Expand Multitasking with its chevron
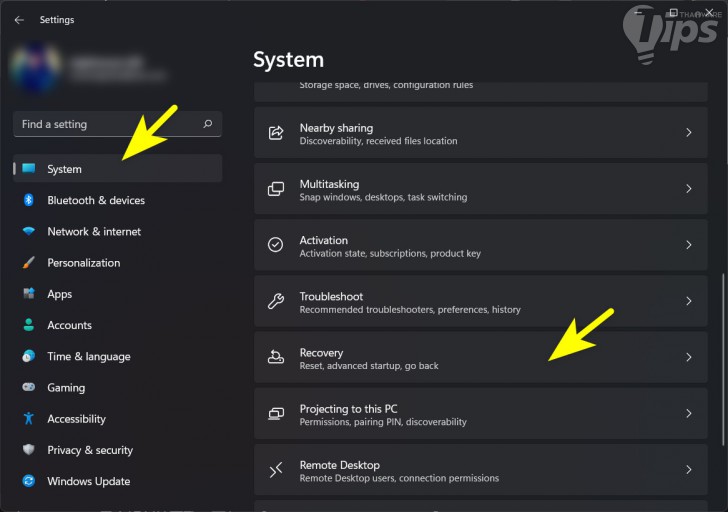This screenshot has height=512, width=728. point(689,189)
